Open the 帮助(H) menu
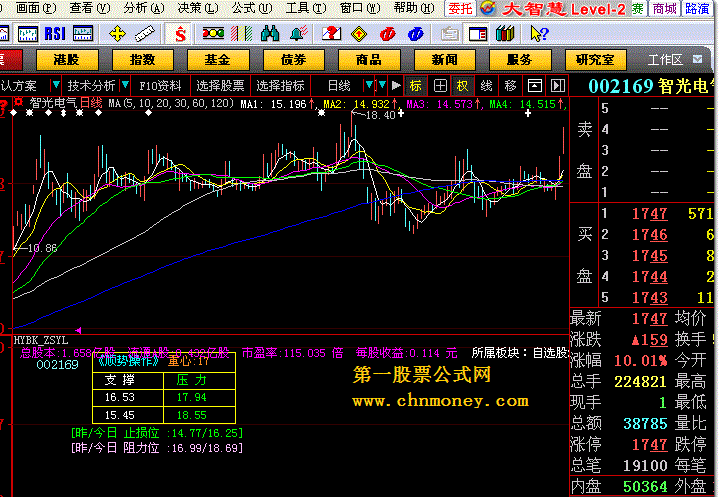721x497 pixels. click(414, 8)
